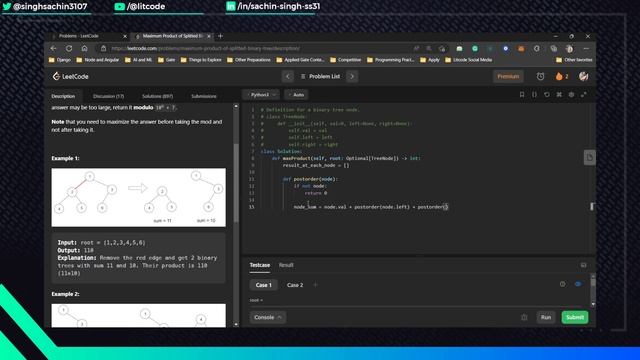
Task: Reset code with the revert arrow icon
Action: 547,95
